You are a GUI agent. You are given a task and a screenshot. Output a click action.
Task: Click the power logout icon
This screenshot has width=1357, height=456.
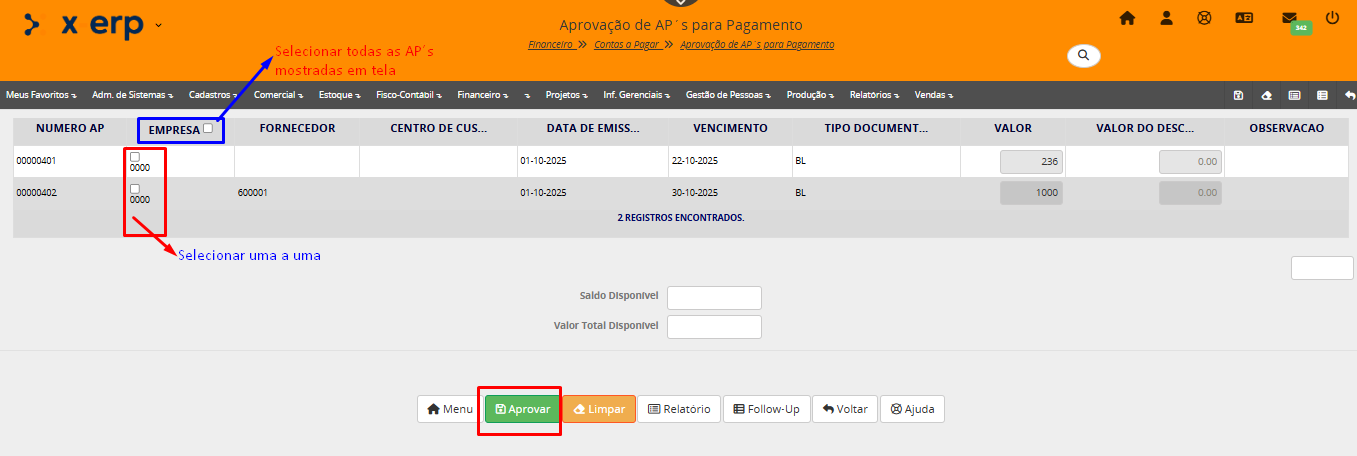(1332, 18)
